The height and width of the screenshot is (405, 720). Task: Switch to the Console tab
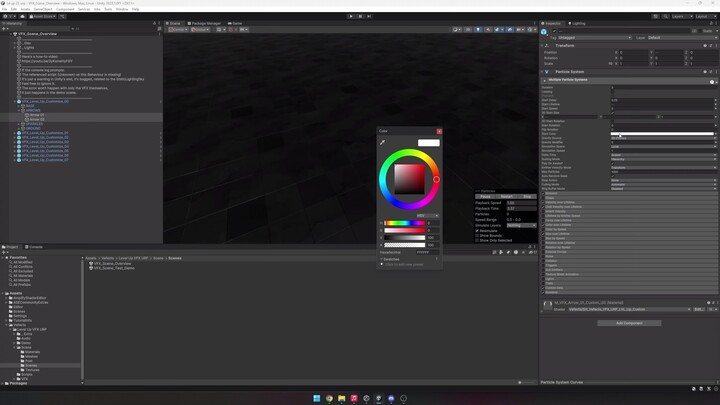coord(34,247)
